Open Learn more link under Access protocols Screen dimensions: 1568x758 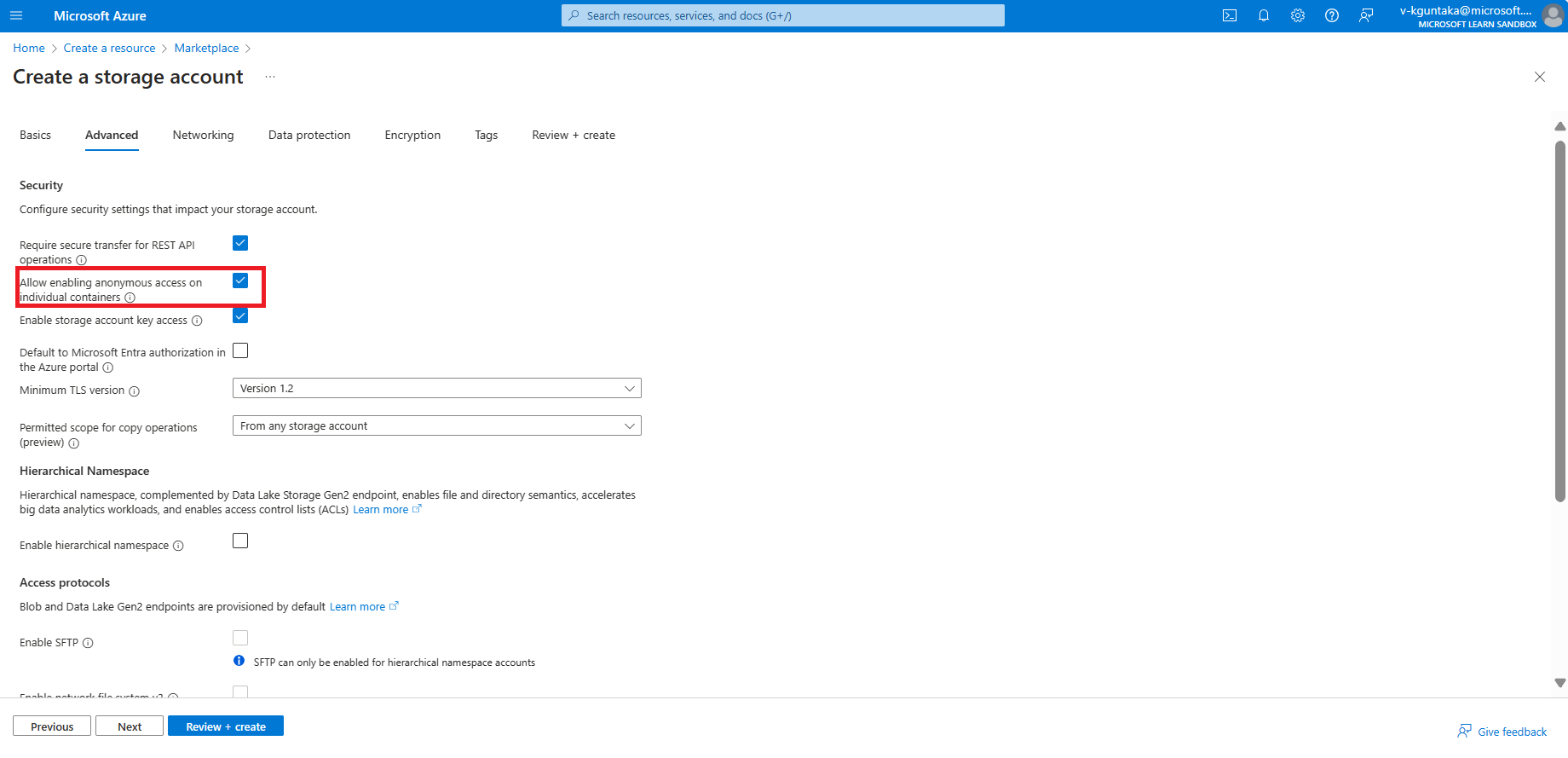click(x=364, y=607)
